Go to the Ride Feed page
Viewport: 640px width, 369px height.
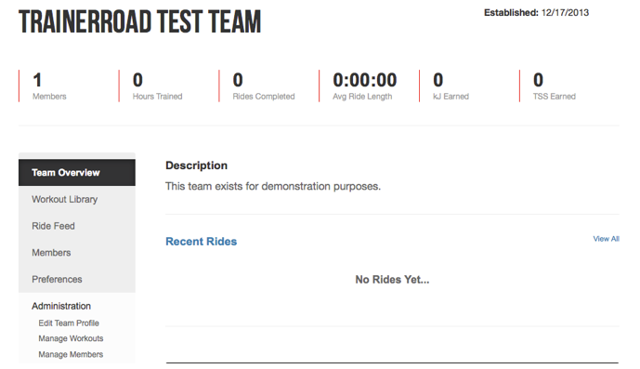pyautogui.click(x=53, y=226)
